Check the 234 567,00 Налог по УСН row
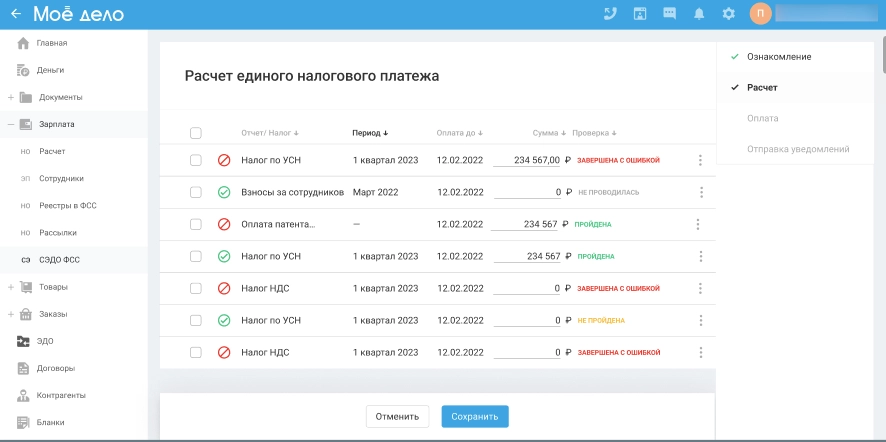 tap(196, 161)
